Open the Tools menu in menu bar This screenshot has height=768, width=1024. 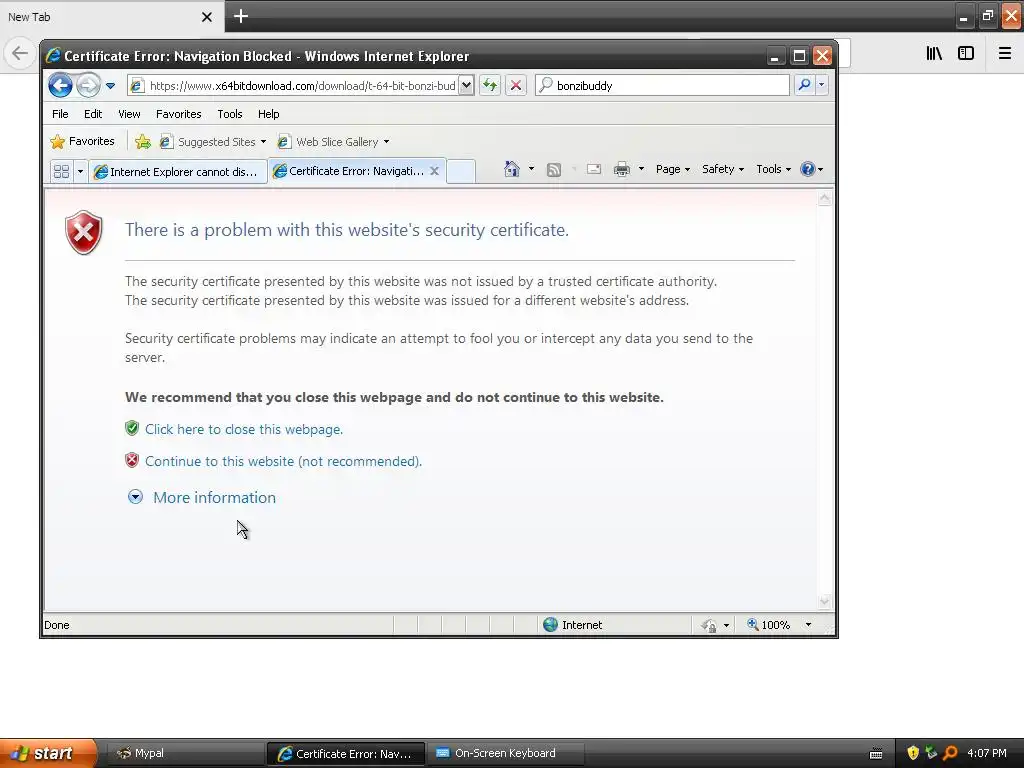pos(230,114)
